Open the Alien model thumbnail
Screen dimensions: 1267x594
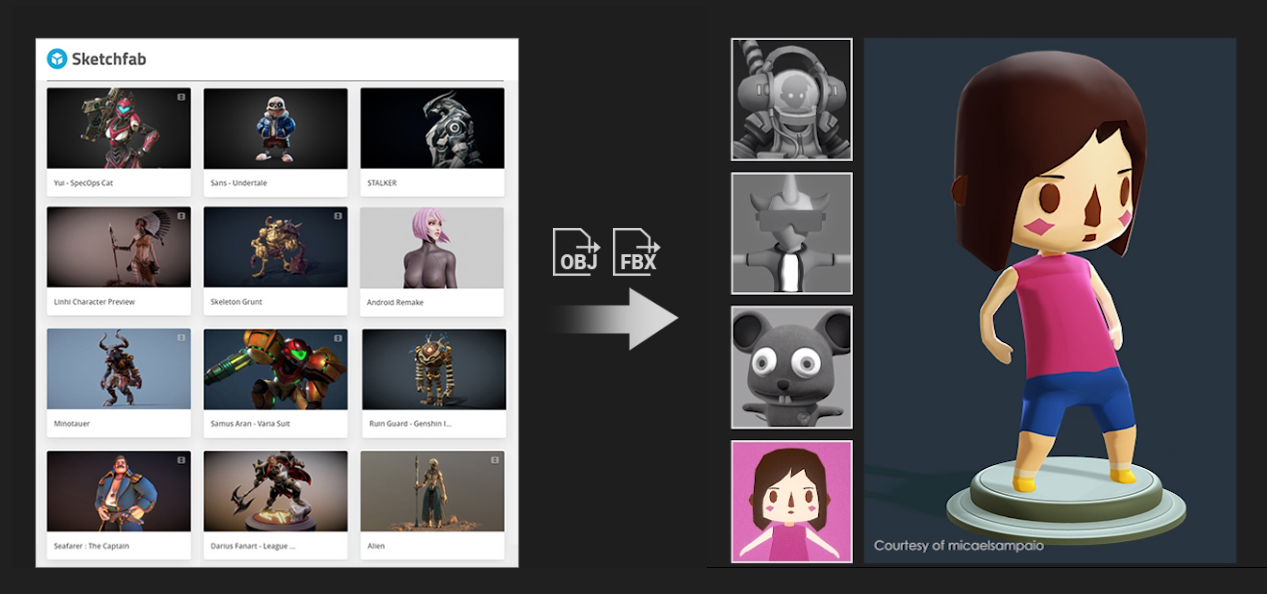[433, 491]
